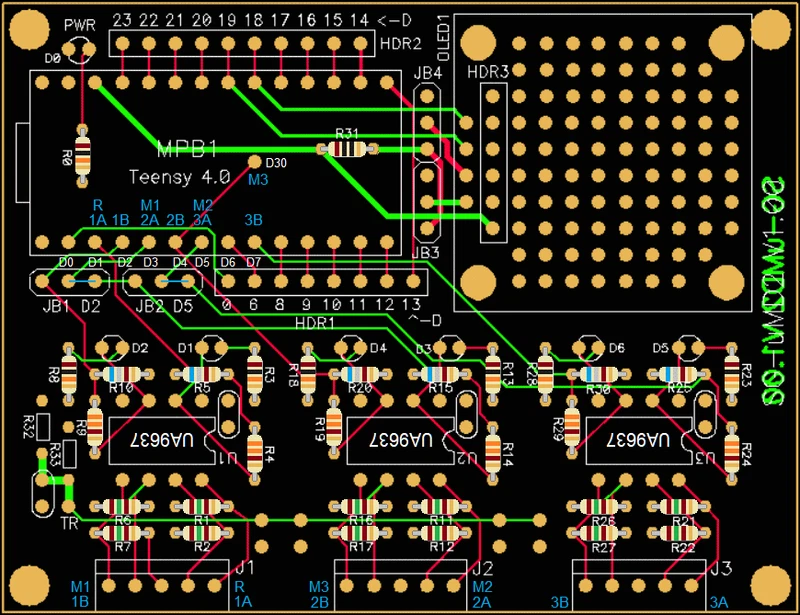Select the U3 UA9637 chip

(x=640, y=441)
